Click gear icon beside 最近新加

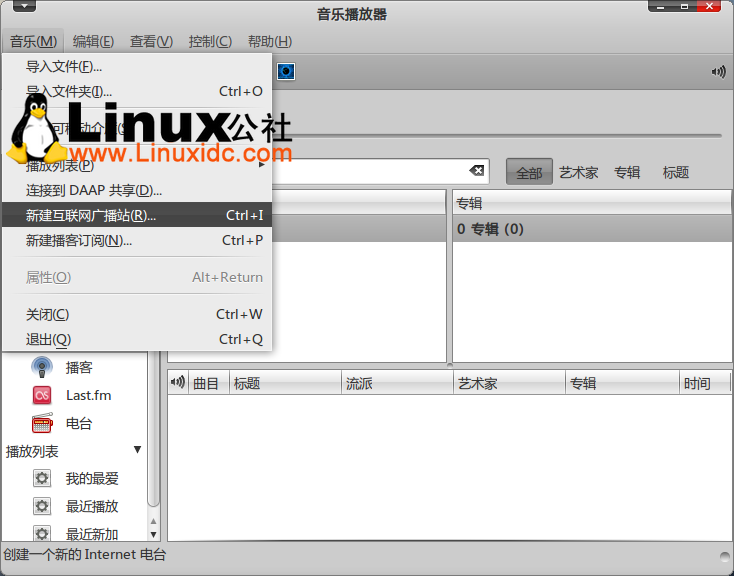(42, 534)
